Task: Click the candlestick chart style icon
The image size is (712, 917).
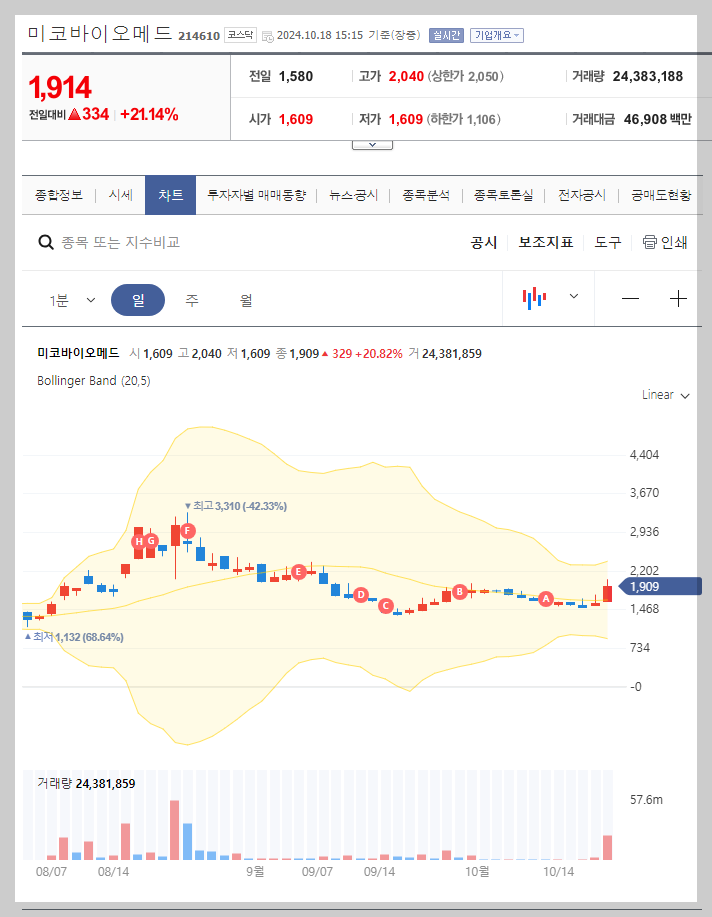Action: (535, 296)
